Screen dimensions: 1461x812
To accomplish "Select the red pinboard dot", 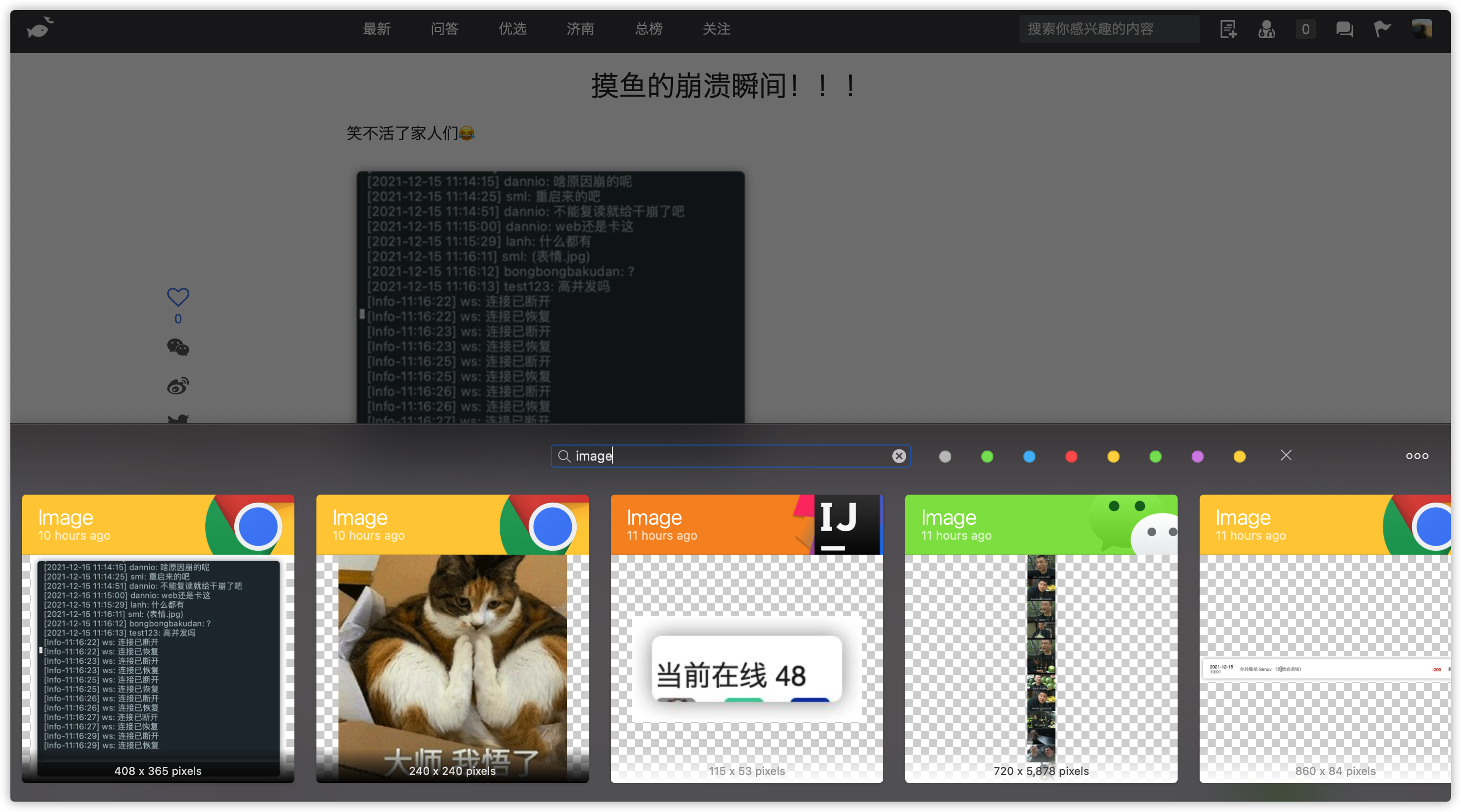I will tap(1071, 457).
